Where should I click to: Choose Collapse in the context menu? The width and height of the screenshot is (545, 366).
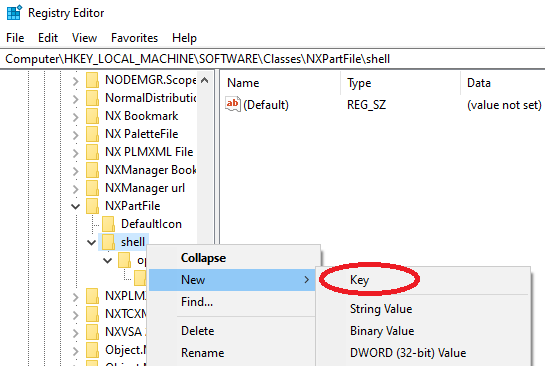point(232,258)
